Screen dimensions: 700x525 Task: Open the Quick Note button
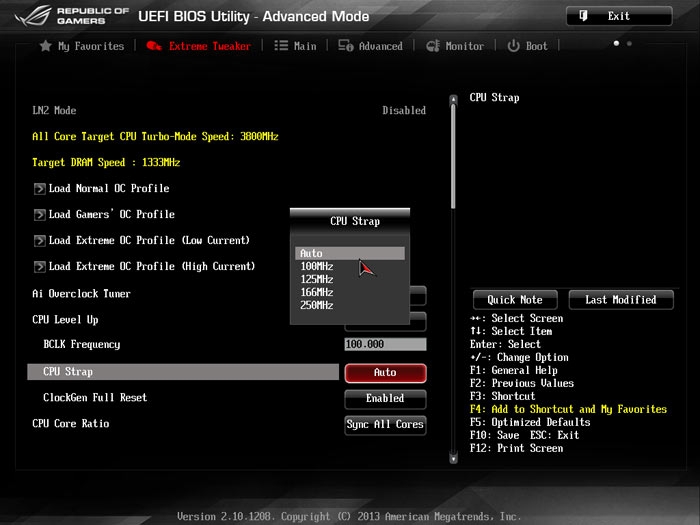click(515, 300)
